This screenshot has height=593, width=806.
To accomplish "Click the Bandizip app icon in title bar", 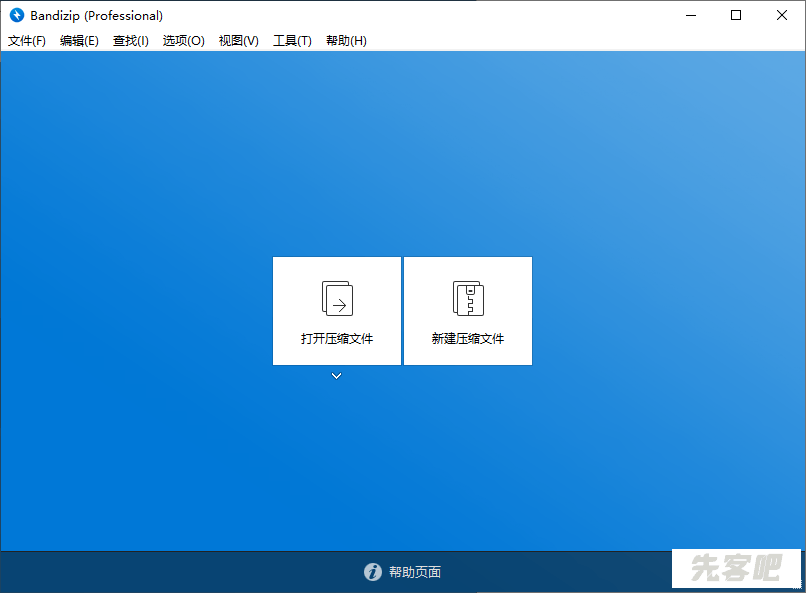I will point(16,16).
